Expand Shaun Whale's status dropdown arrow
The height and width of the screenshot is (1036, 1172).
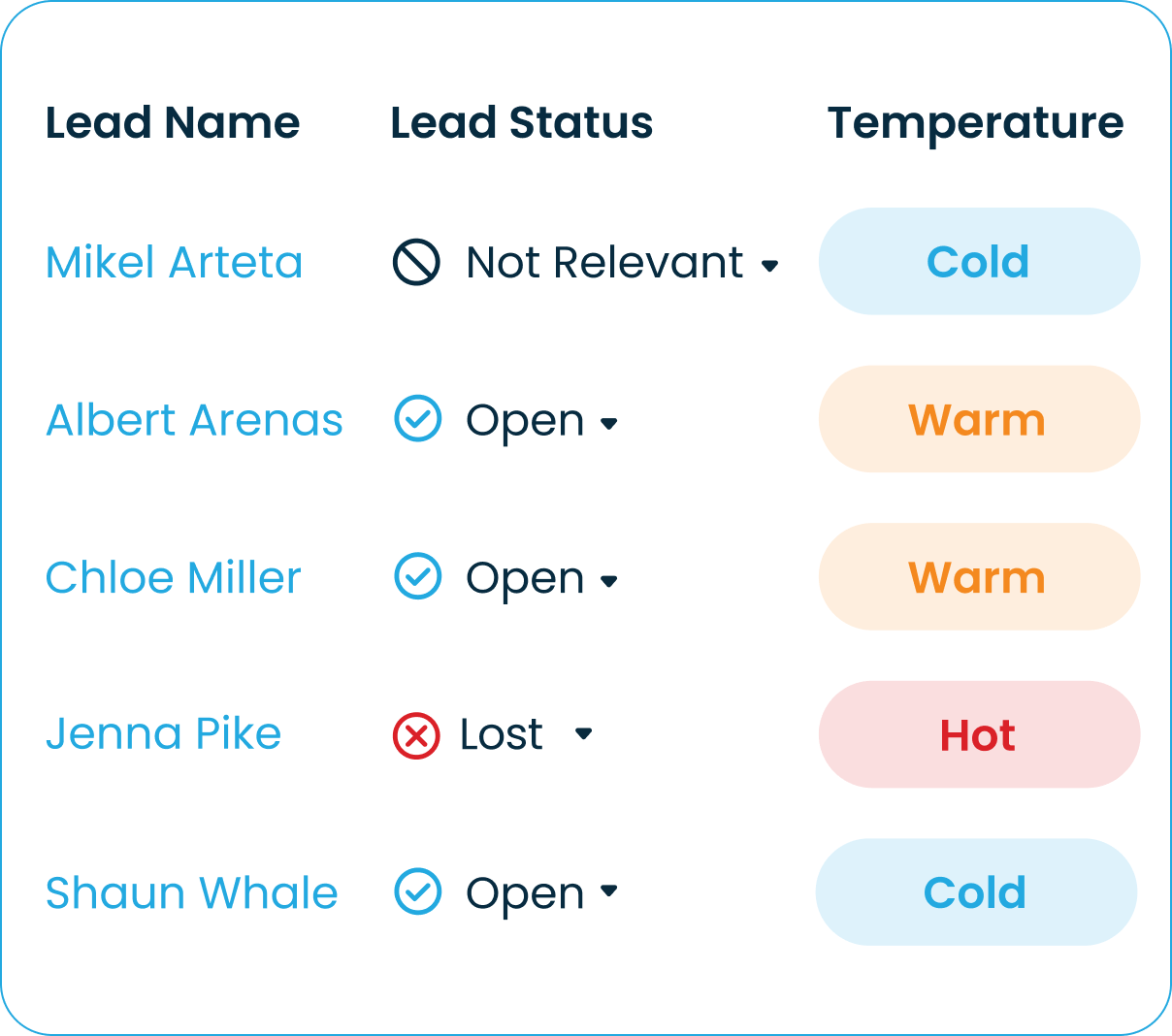(x=609, y=891)
